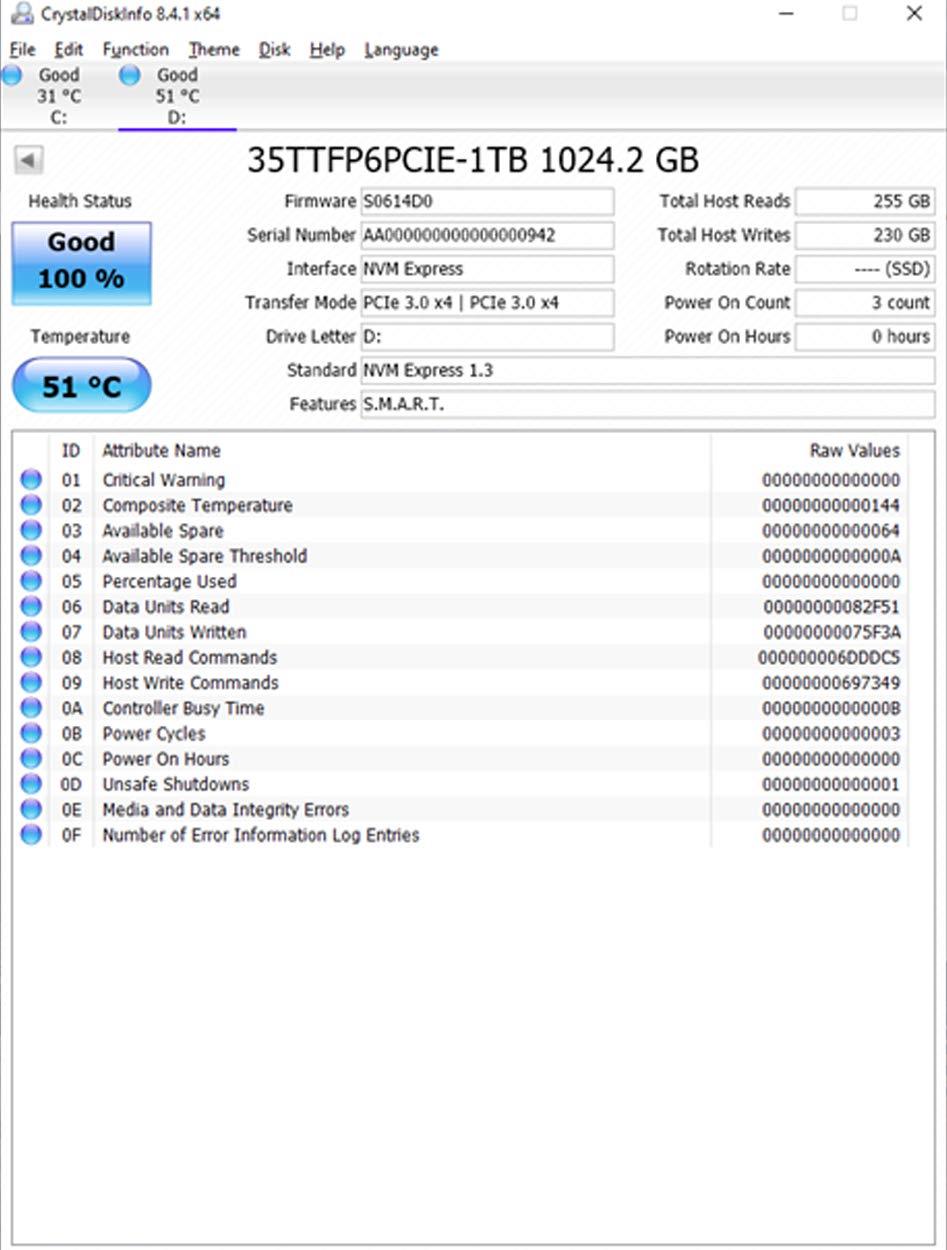The height and width of the screenshot is (1250, 947).
Task: Click the blue indicator beside Critical Warning
Action: tap(30, 480)
